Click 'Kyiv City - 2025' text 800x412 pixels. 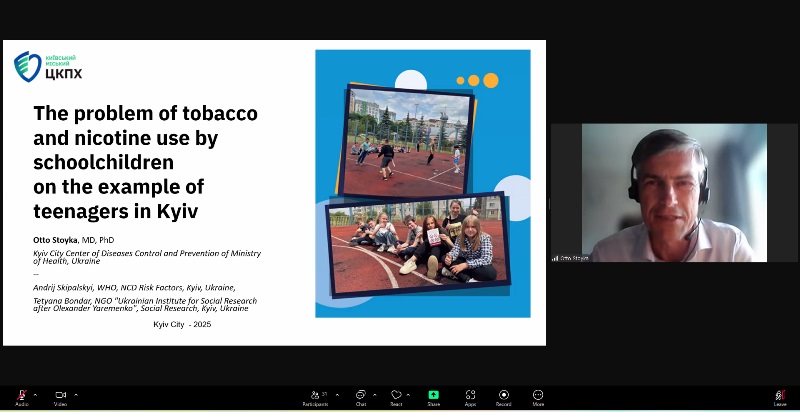pos(182,324)
